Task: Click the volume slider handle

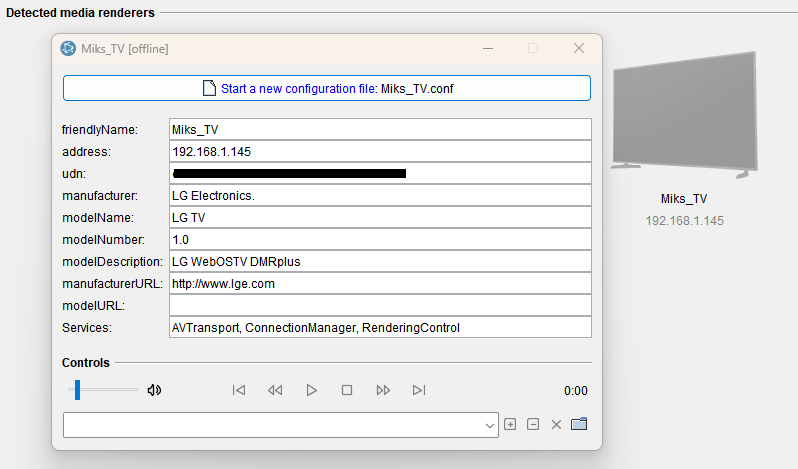Action: coord(77,390)
